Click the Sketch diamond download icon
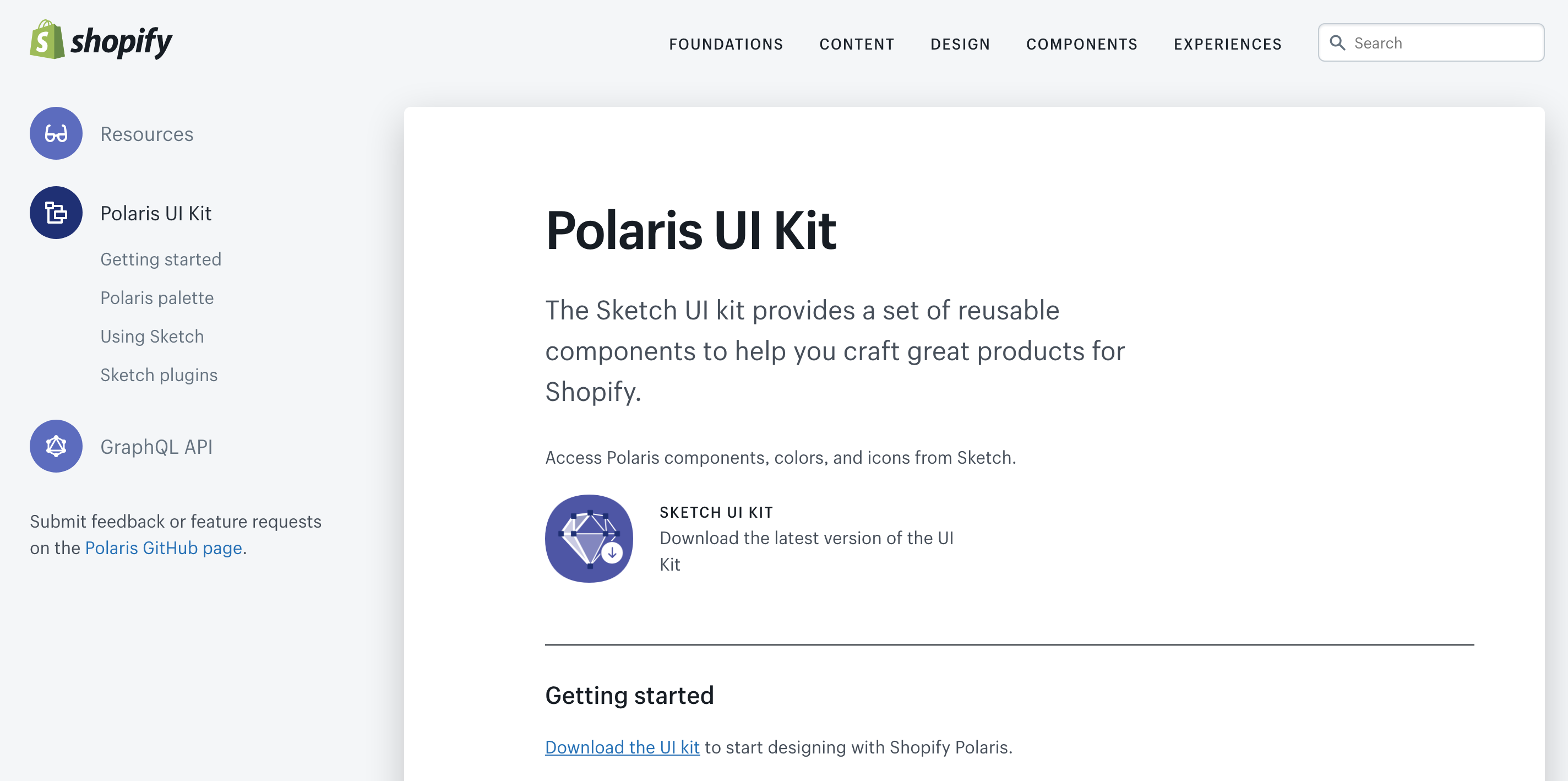The image size is (1568, 781). pyautogui.click(x=589, y=538)
